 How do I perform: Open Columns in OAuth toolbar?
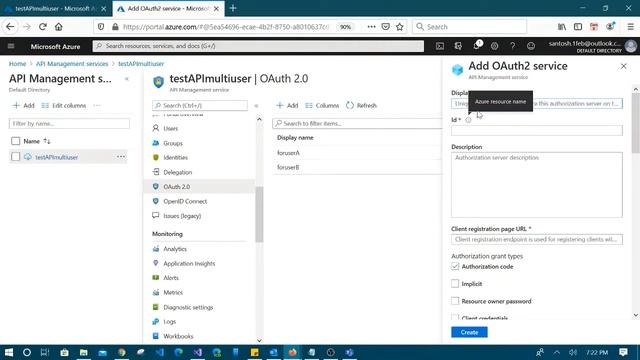pyautogui.click(x=322, y=105)
